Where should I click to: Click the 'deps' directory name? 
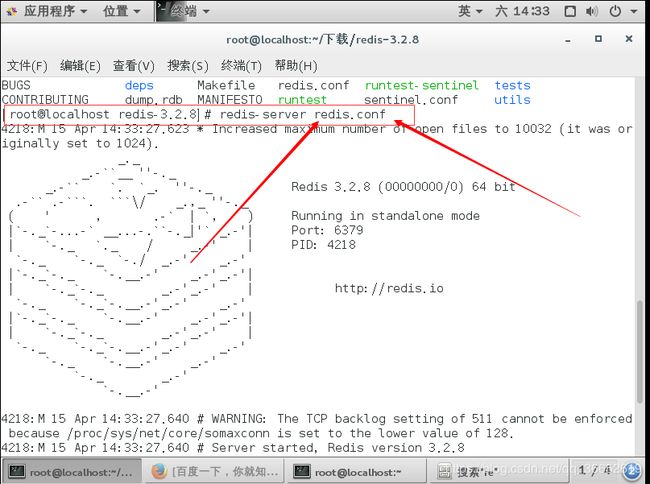pos(139,85)
